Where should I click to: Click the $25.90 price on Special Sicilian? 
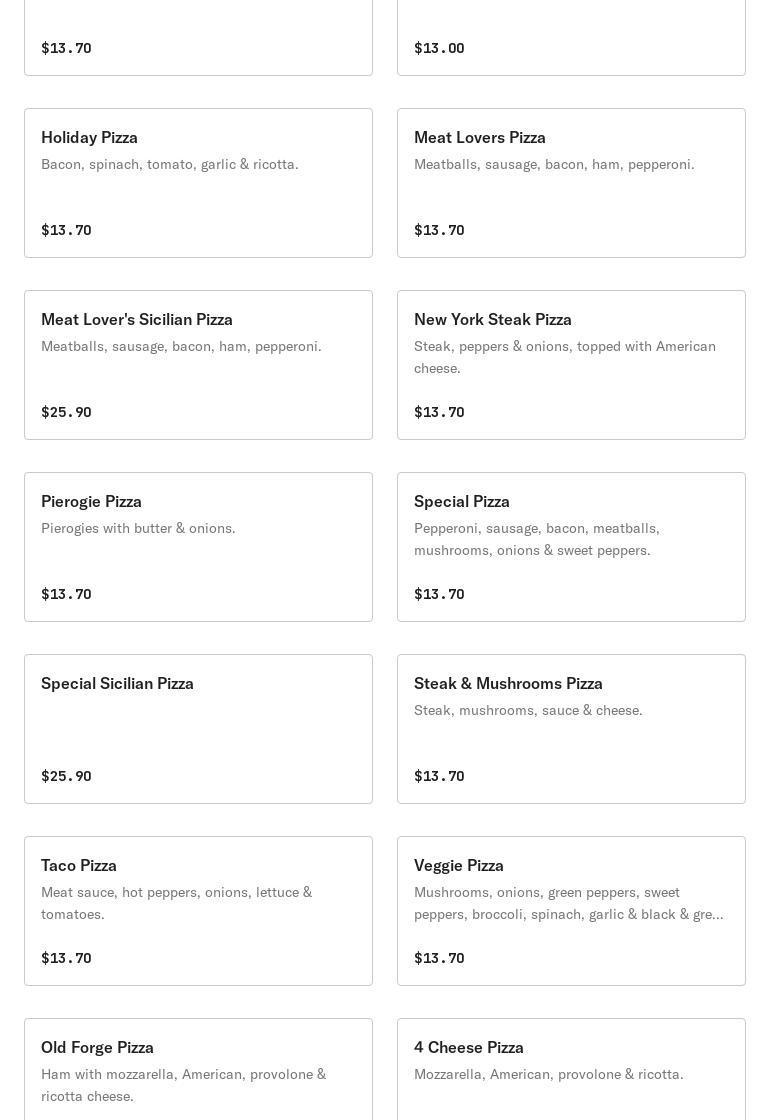pos(66,776)
